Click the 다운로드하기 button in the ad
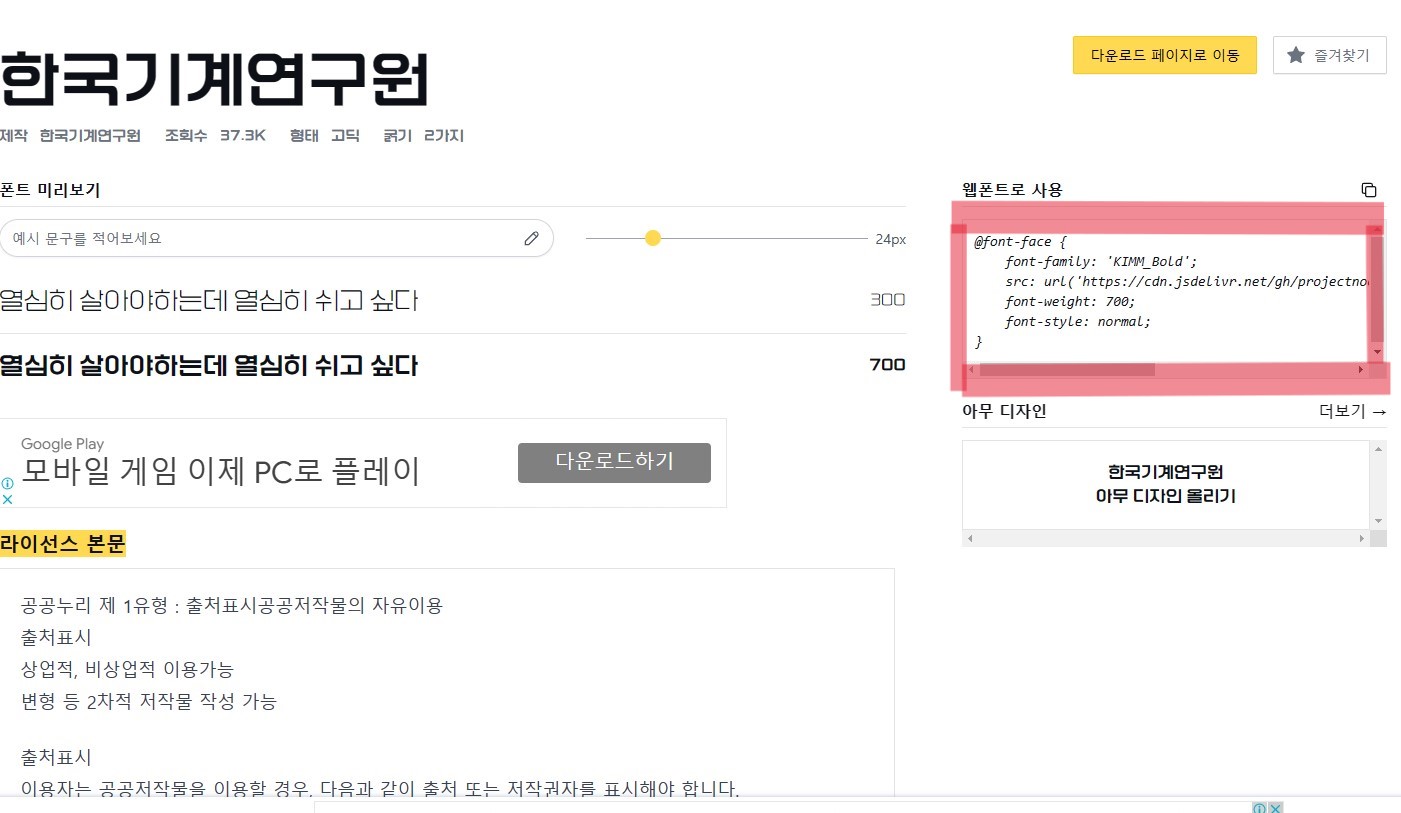This screenshot has width=1401, height=813. 614,462
